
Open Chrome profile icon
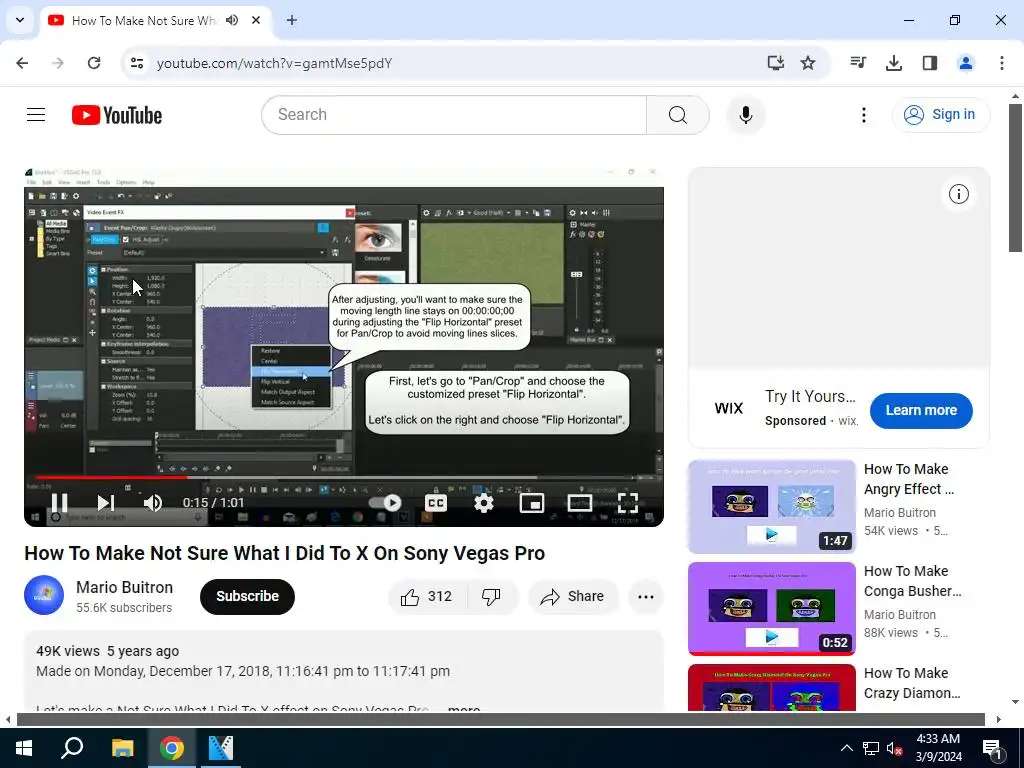(x=966, y=63)
